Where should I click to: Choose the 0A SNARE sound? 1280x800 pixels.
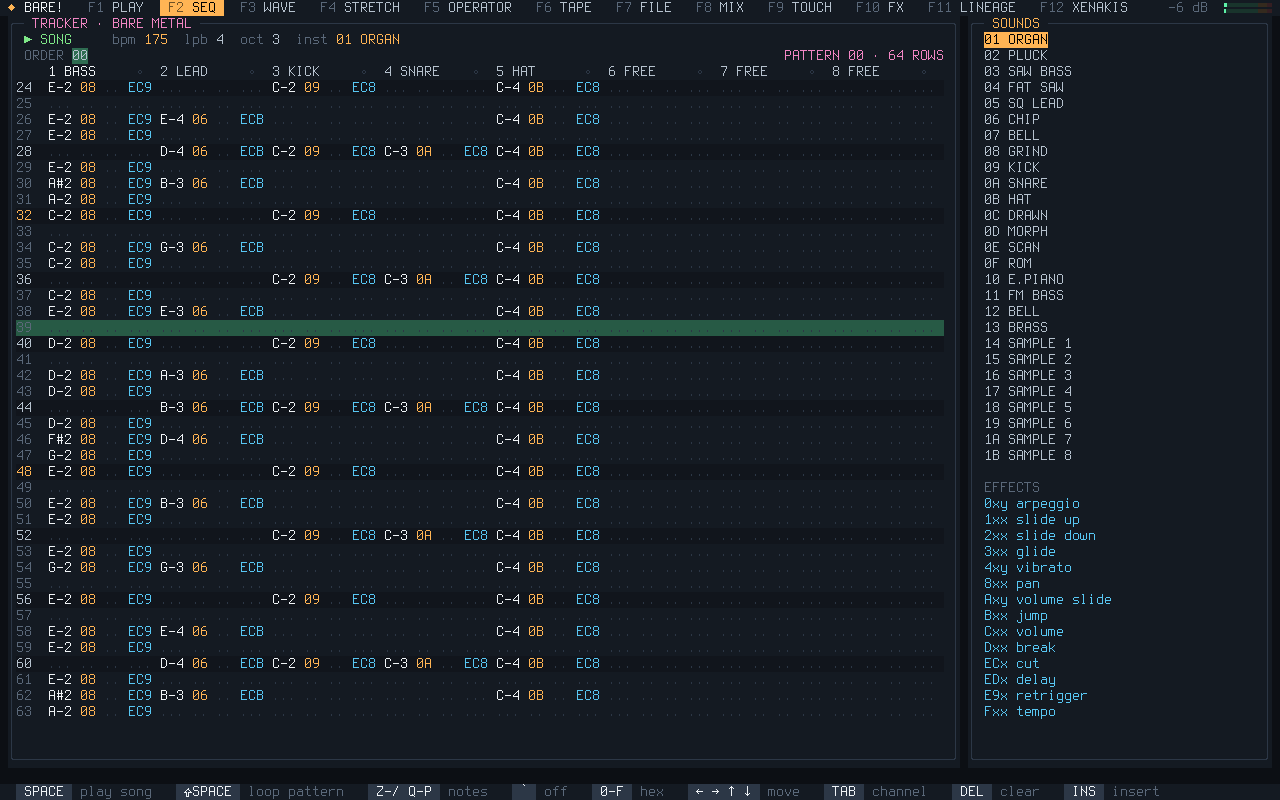pos(1016,183)
